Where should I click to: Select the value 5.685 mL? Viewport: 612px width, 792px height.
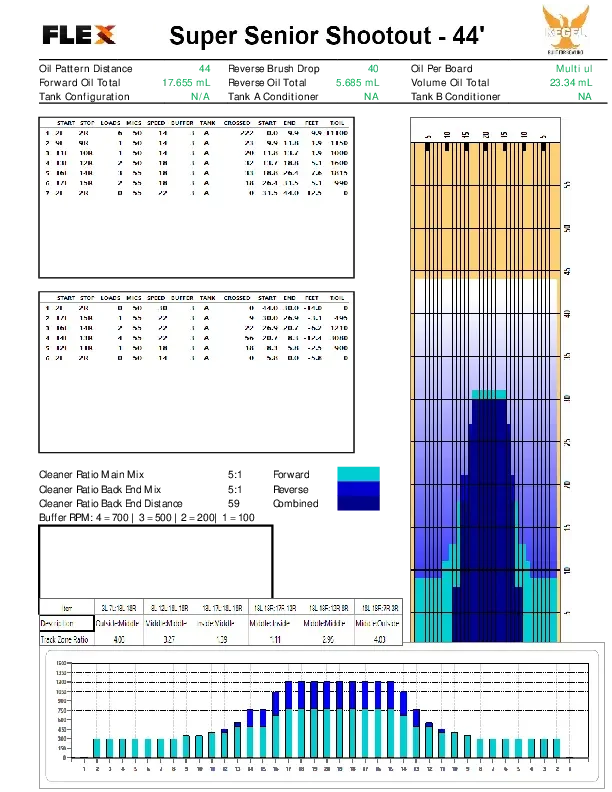(358, 83)
